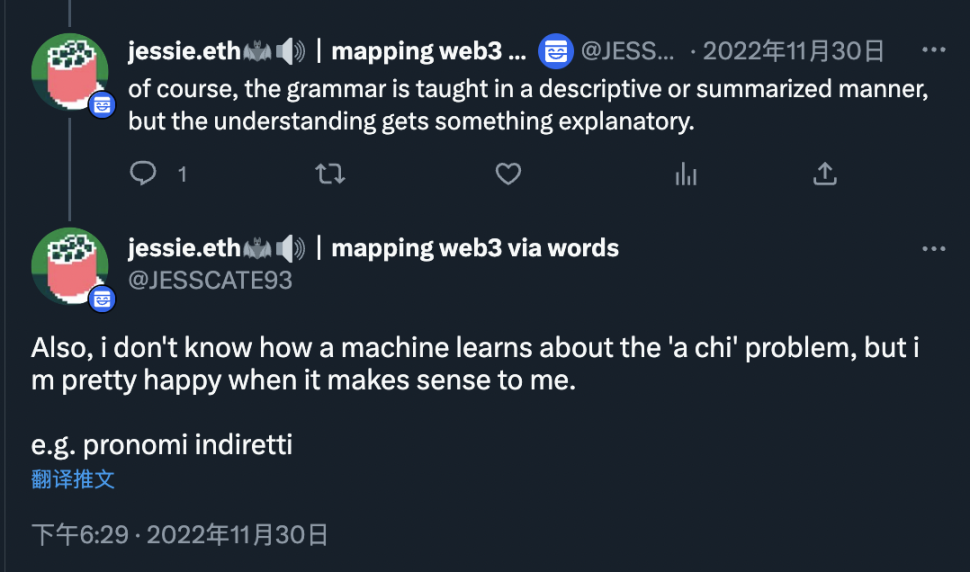
Task: Click the share icon on first tweet
Action: tap(824, 174)
